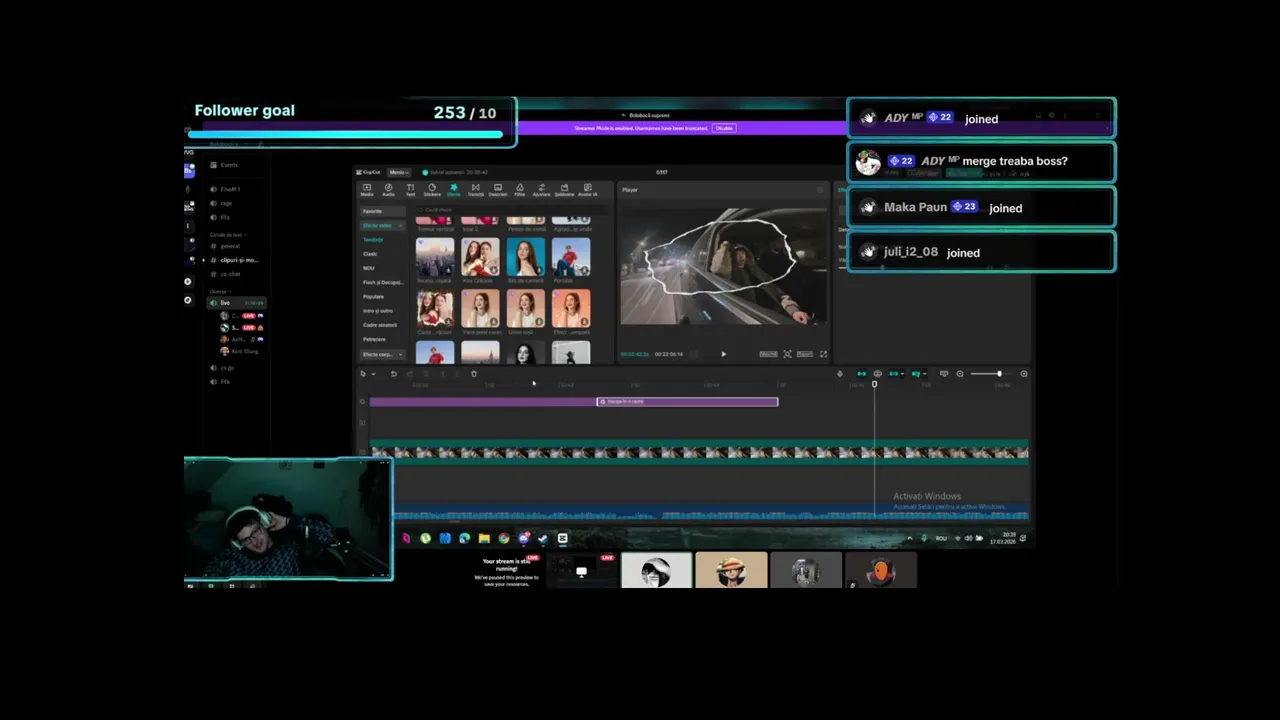
Task: Open the Text tab in CapCut
Action: pyautogui.click(x=410, y=189)
